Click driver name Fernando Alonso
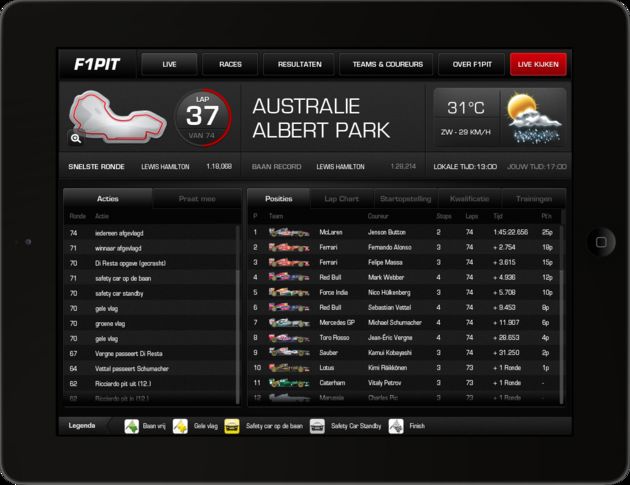The image size is (630, 485). click(390, 248)
